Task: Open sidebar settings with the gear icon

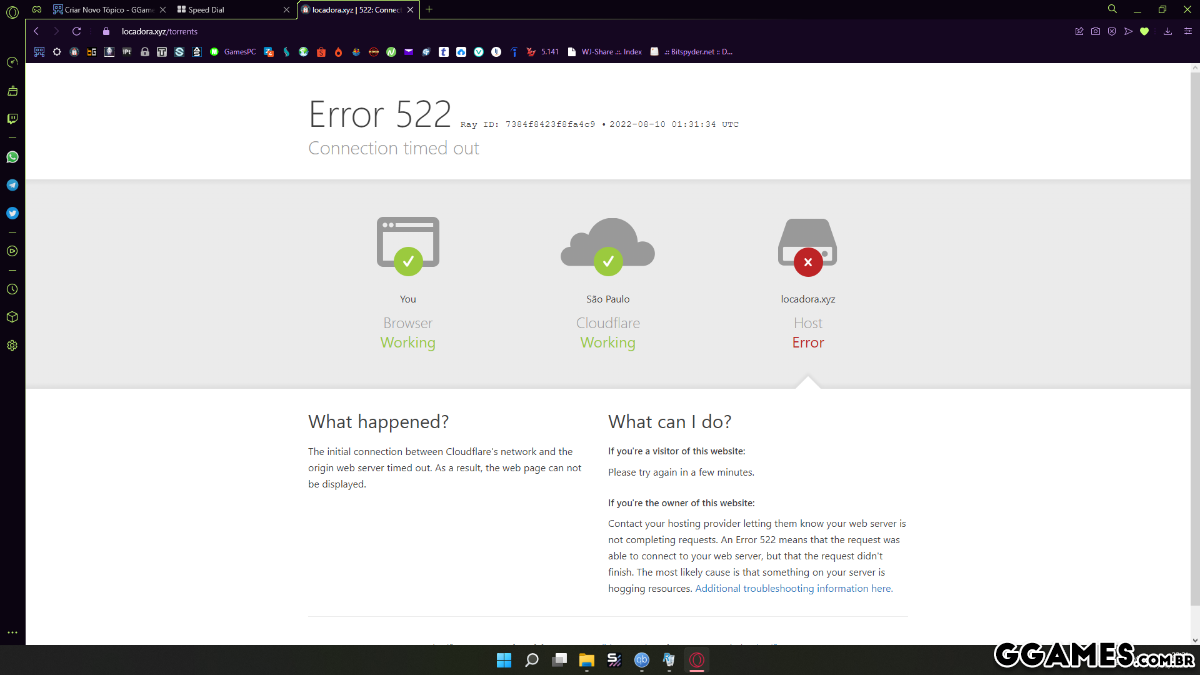Action: [x=12, y=345]
